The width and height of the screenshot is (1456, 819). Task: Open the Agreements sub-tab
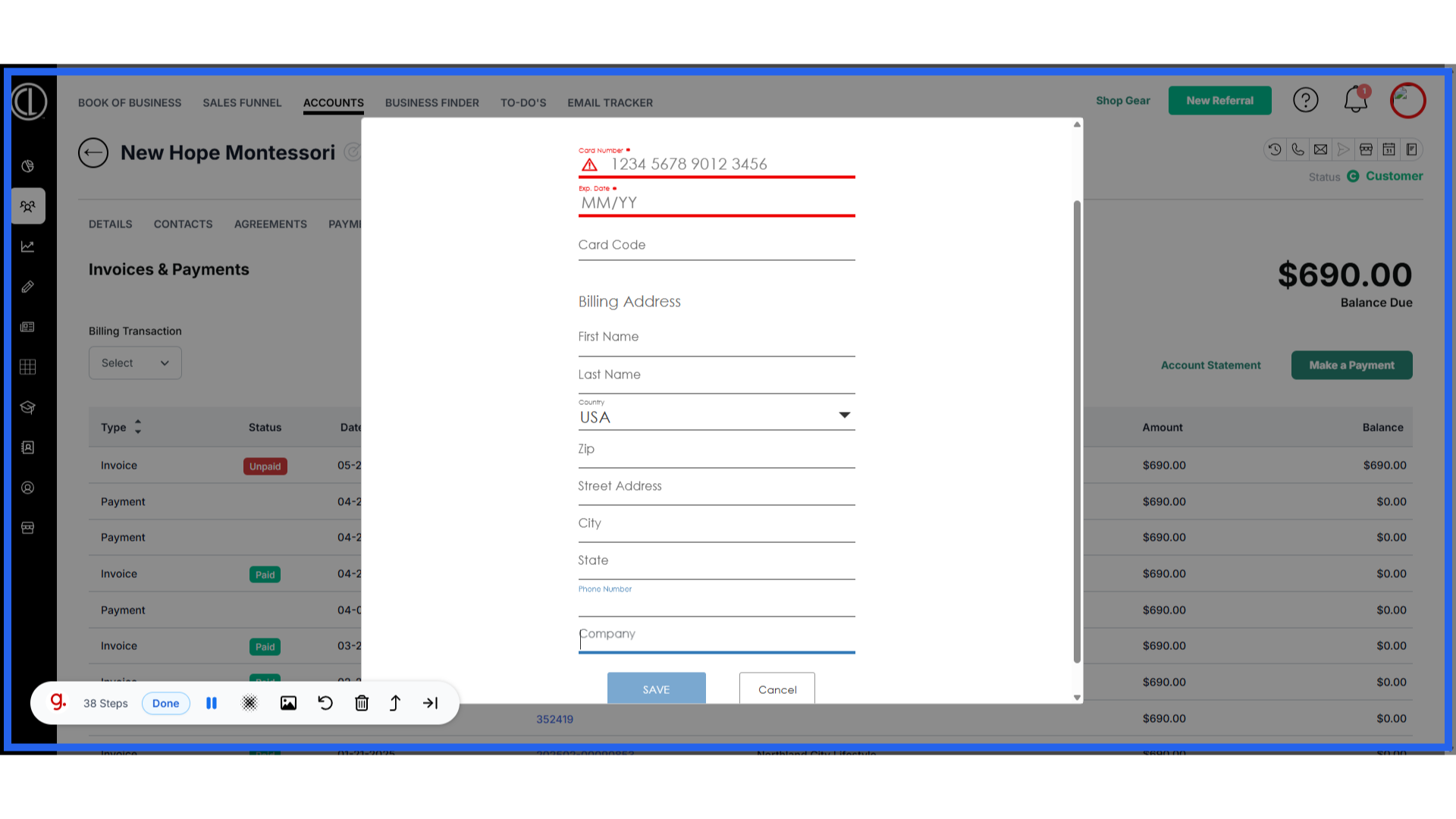(271, 224)
